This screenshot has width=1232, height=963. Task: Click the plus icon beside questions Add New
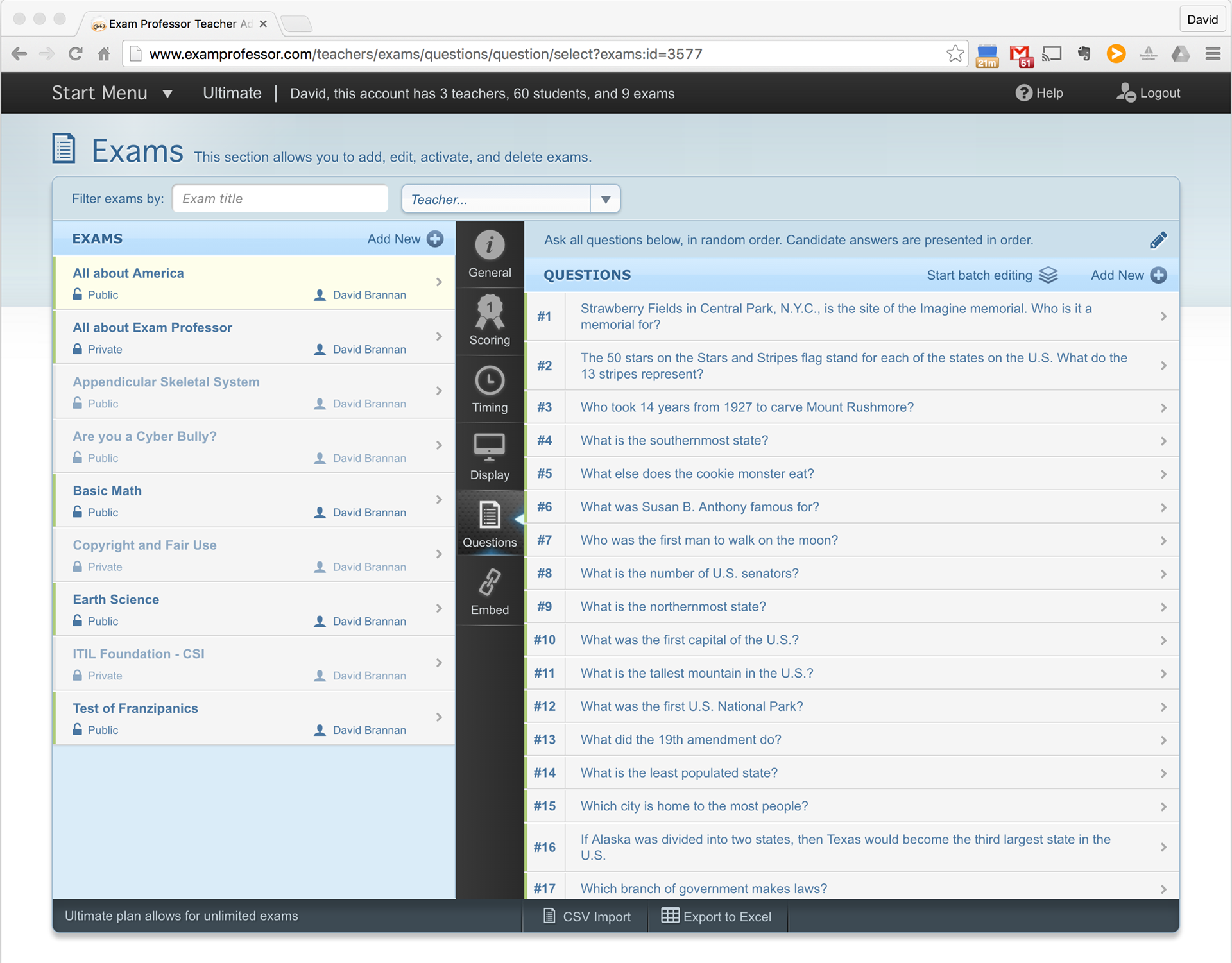pos(1159,275)
